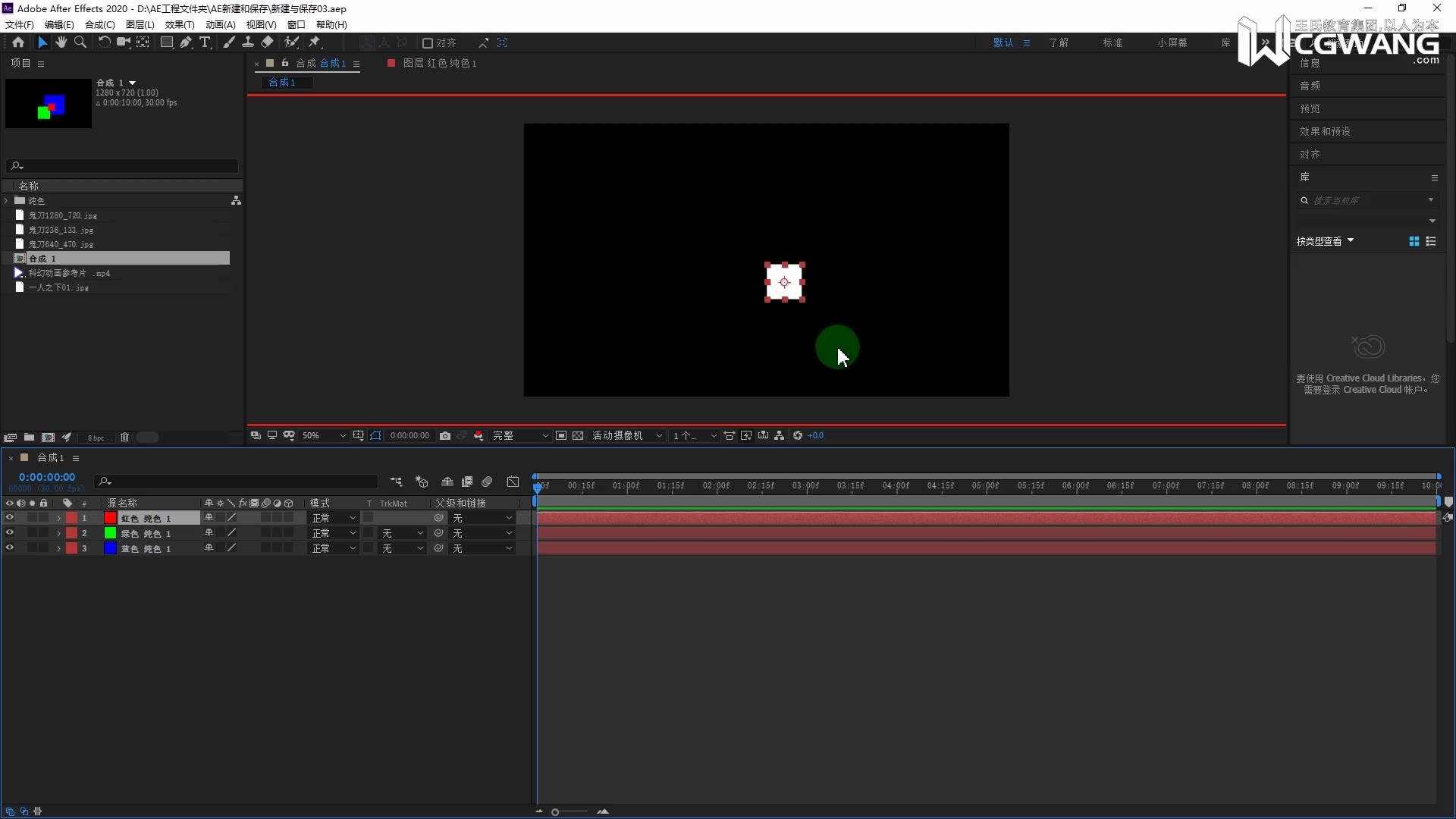Open the 效果和预设 panel
1456x819 pixels.
(x=1325, y=131)
